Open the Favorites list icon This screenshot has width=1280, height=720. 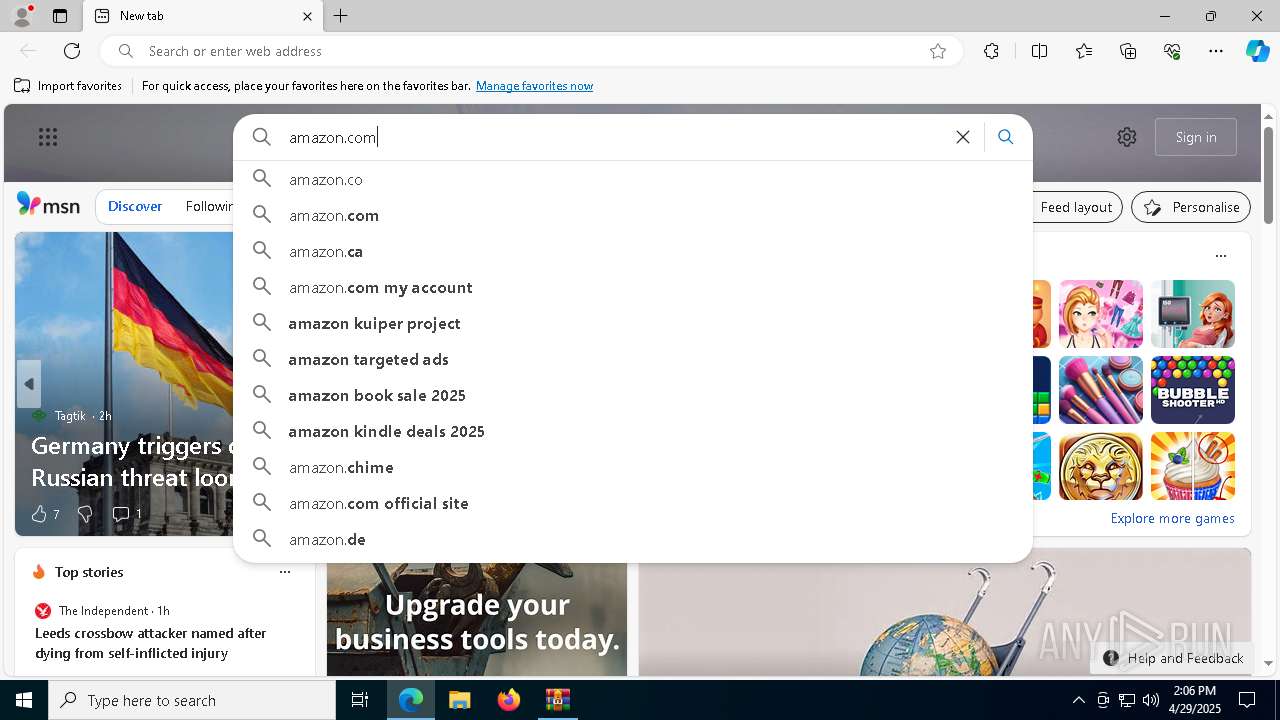[x=1084, y=51]
